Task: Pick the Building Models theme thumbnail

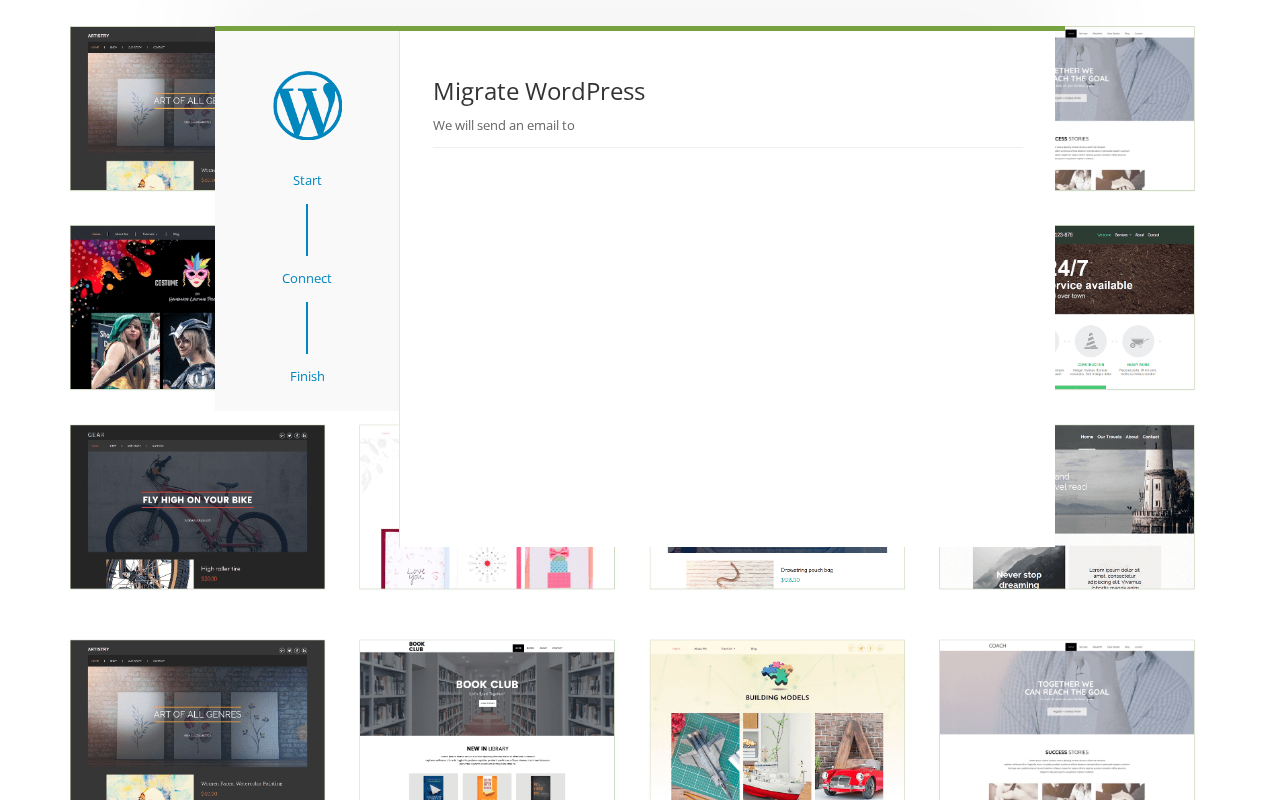Action: pos(777,720)
